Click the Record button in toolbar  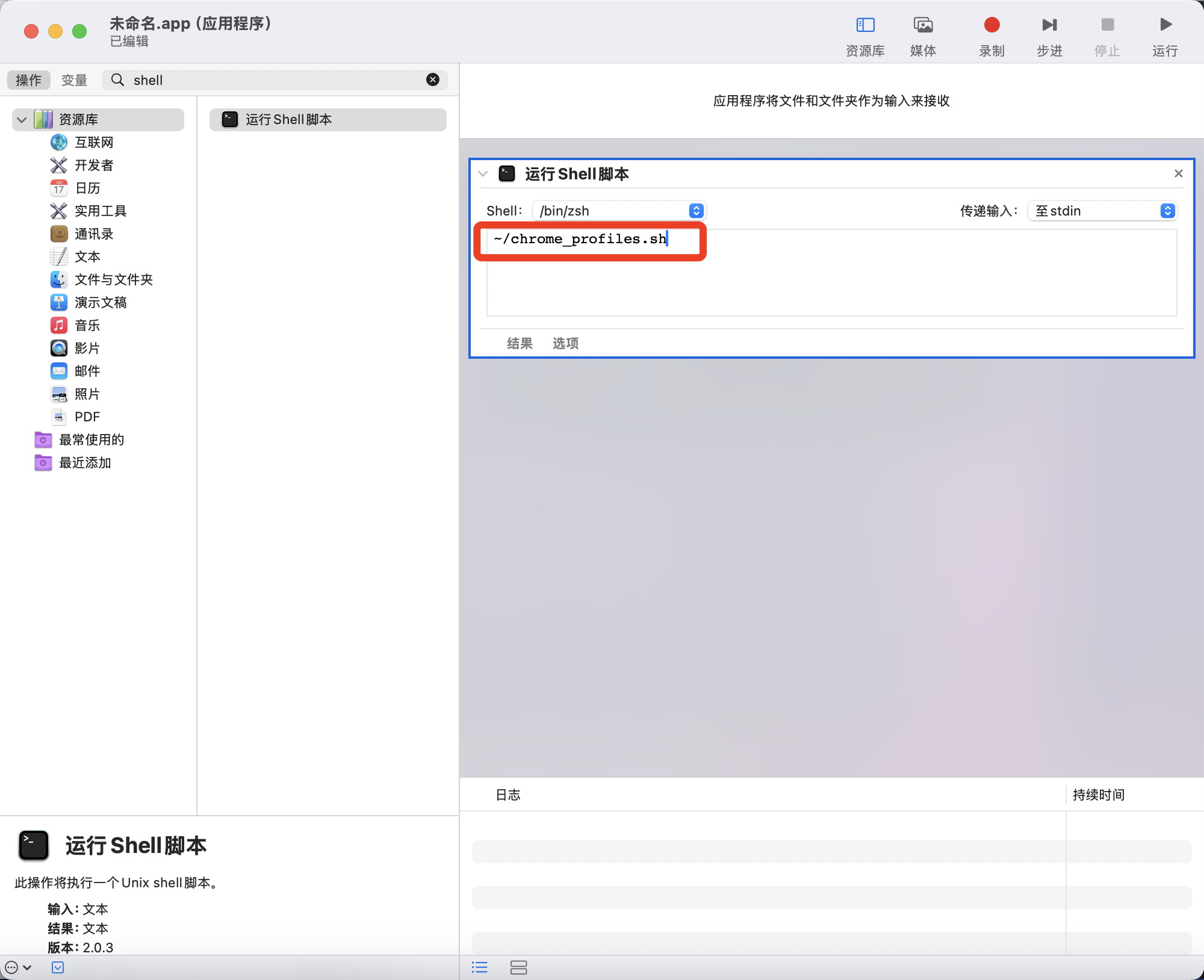(991, 25)
